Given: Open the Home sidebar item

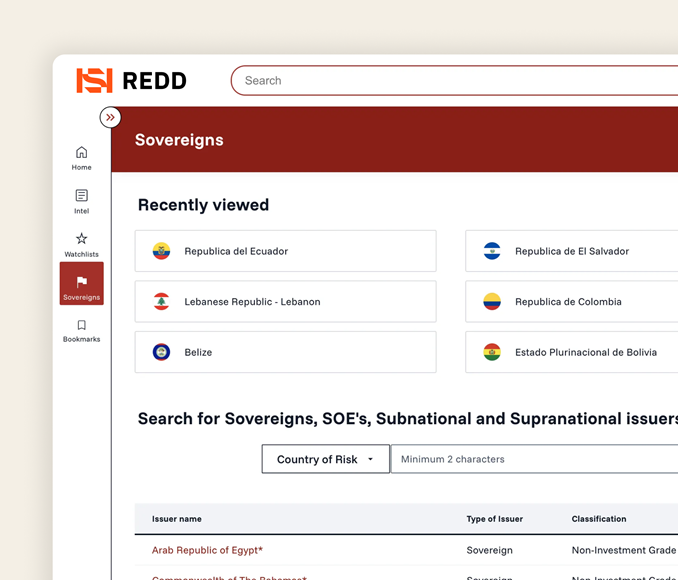Looking at the screenshot, I should [x=81, y=158].
